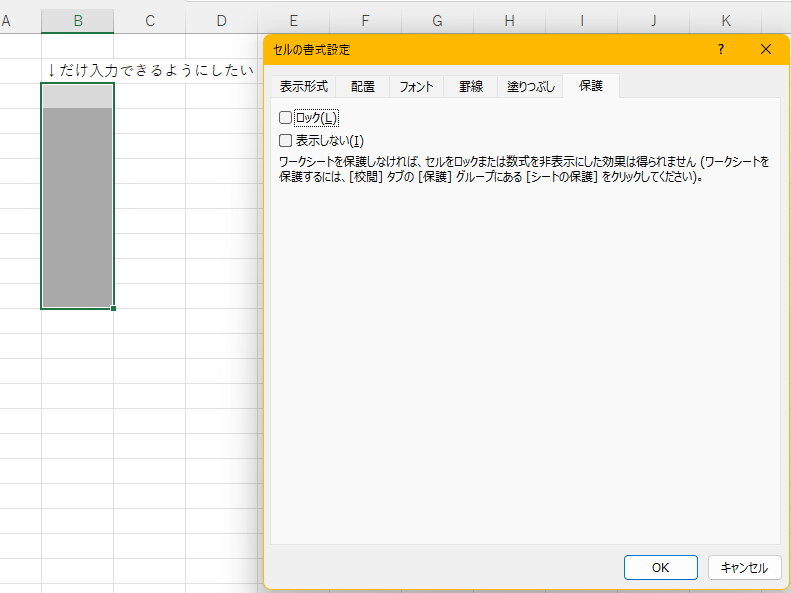791x593 pixels.
Task: Select column J header
Action: click(654, 21)
